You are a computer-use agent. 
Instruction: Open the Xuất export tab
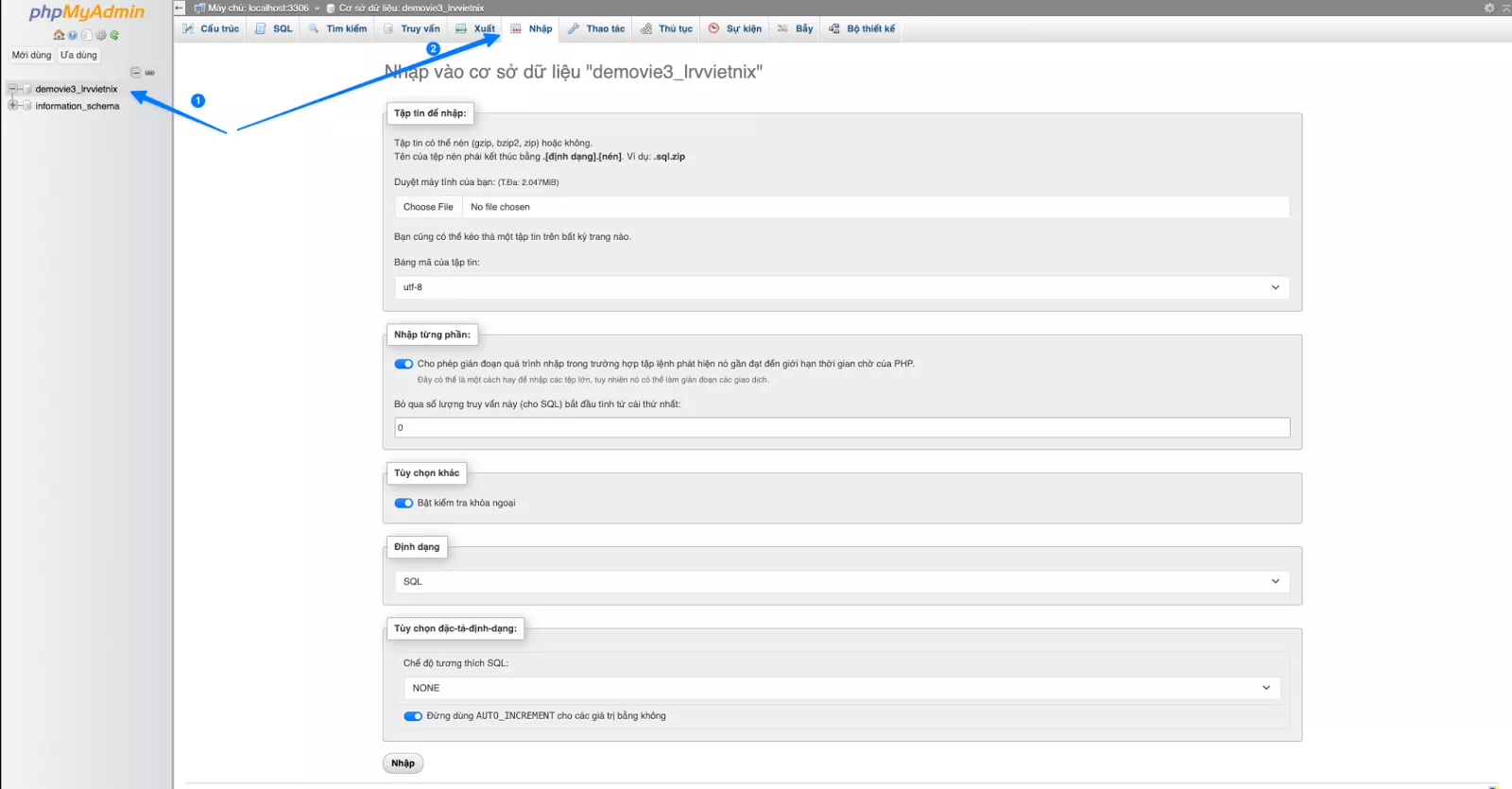(x=475, y=28)
